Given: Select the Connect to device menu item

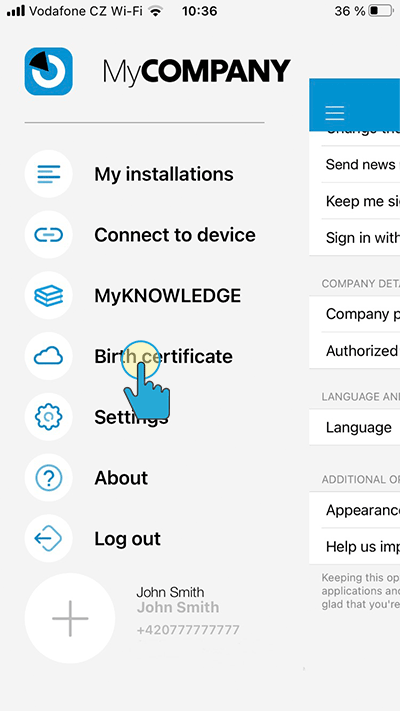Looking at the screenshot, I should tap(175, 235).
